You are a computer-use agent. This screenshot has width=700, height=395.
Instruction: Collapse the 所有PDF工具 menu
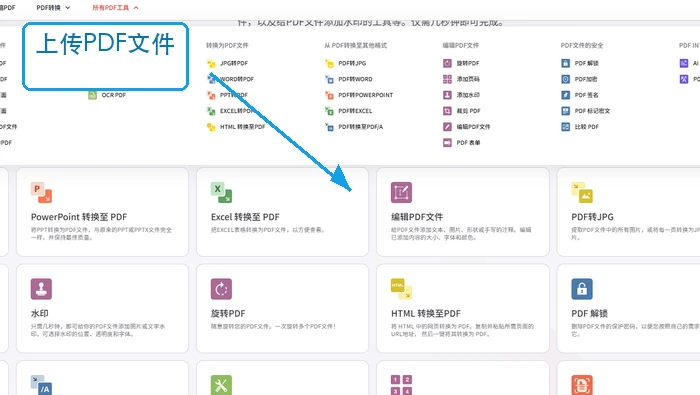pyautogui.click(x=115, y=8)
